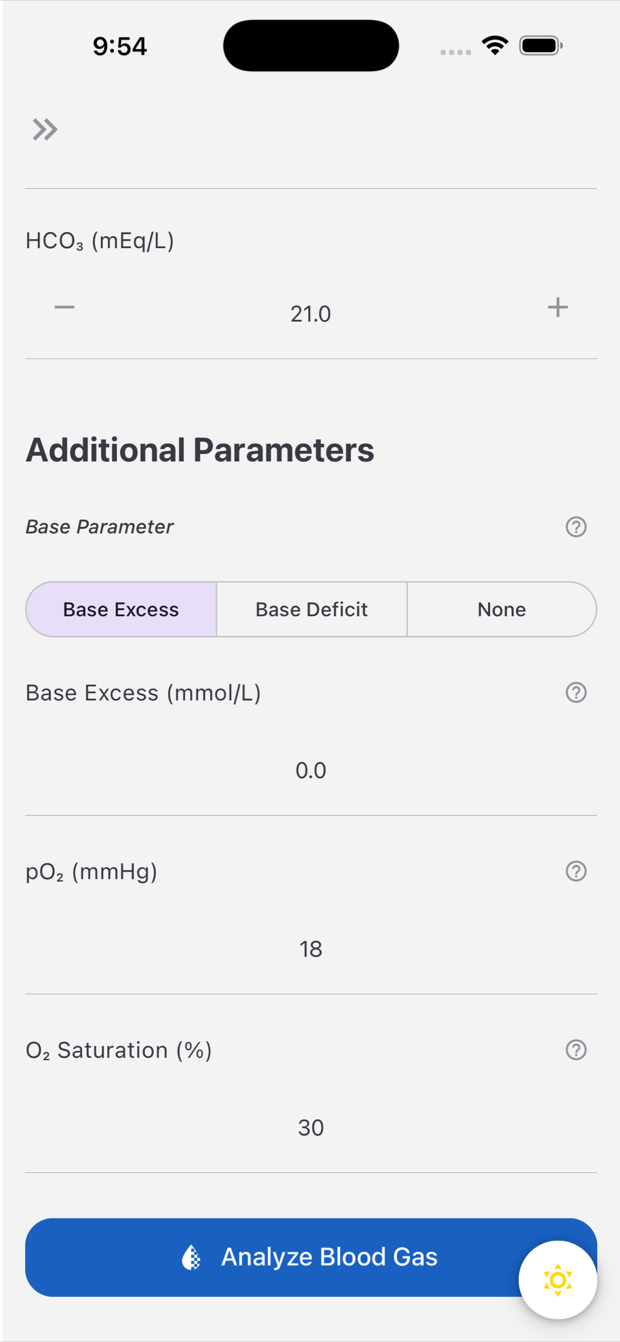This screenshot has width=620, height=1342.
Task: Open help for Base Parameter
Action: coord(576,527)
